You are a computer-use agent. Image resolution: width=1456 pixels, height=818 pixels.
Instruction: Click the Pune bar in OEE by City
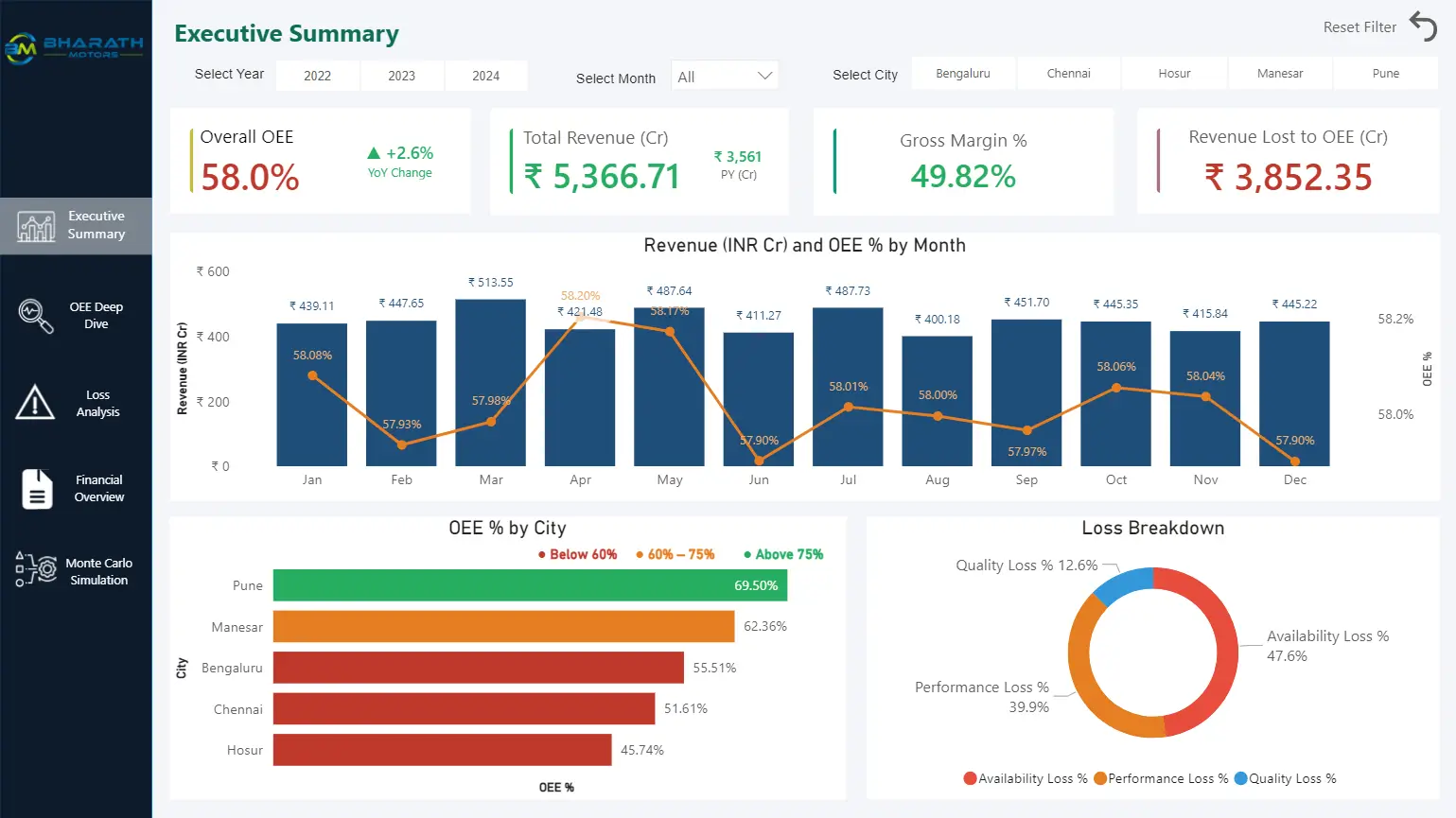[x=530, y=584]
